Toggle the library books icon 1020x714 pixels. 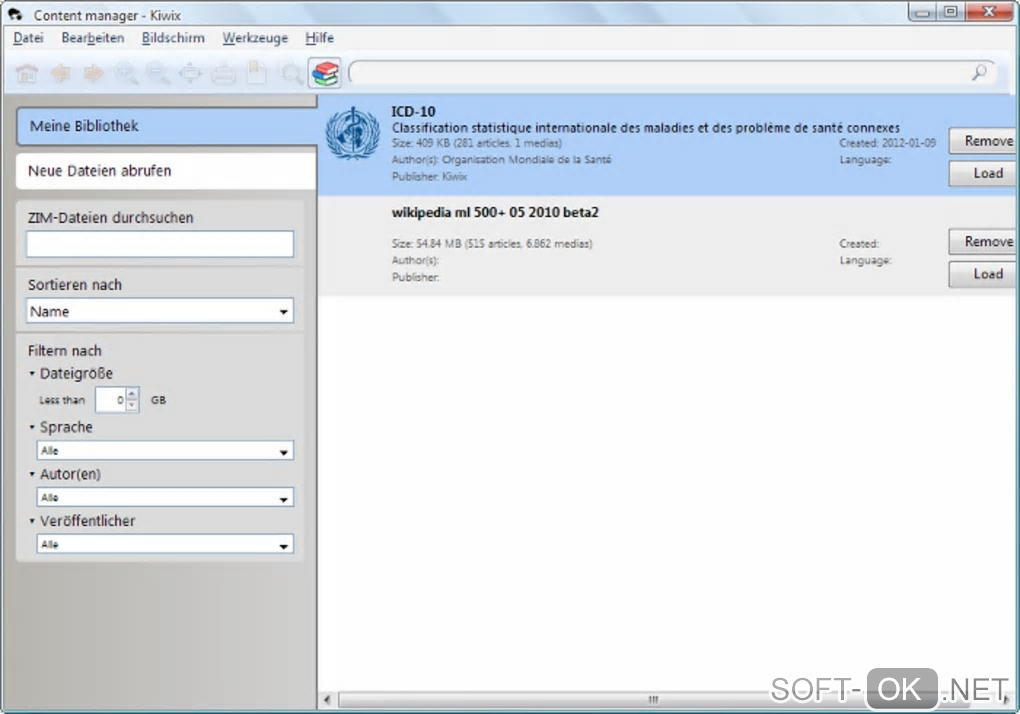tap(325, 73)
